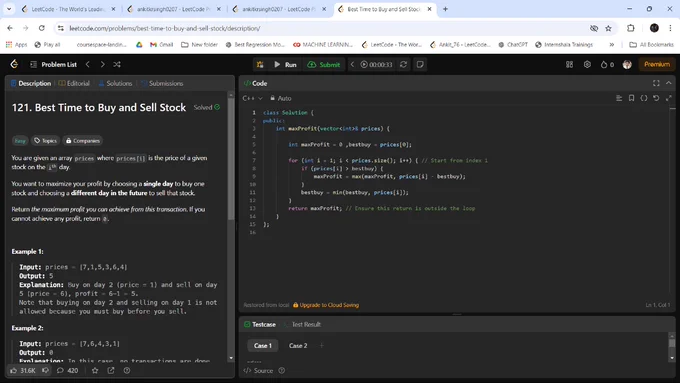Screen dimensions: 680x383
Task: Switch to the Editorial tab
Action: [x=74, y=83]
